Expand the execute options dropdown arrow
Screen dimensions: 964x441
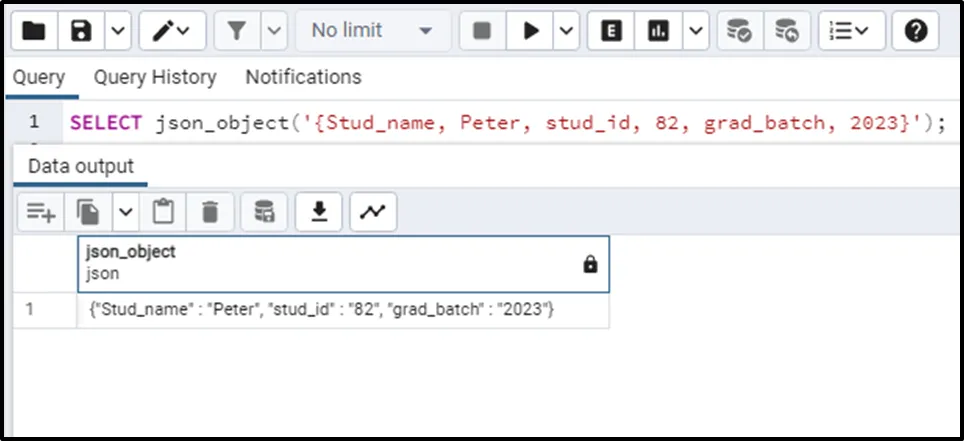tap(566, 31)
